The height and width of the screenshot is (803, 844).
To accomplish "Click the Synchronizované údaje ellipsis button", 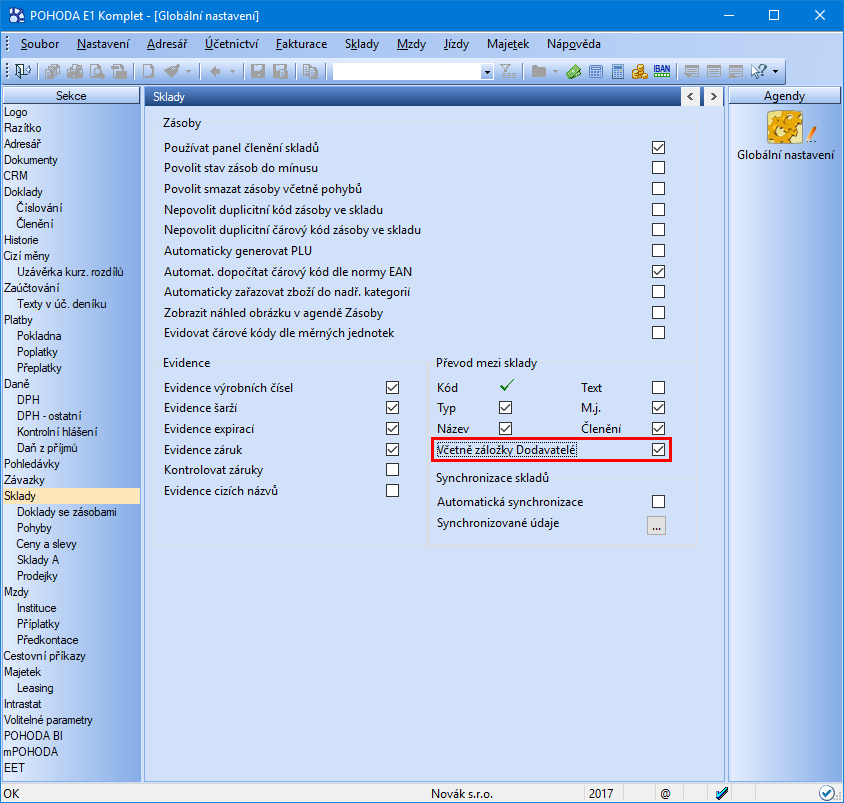I will [x=656, y=526].
